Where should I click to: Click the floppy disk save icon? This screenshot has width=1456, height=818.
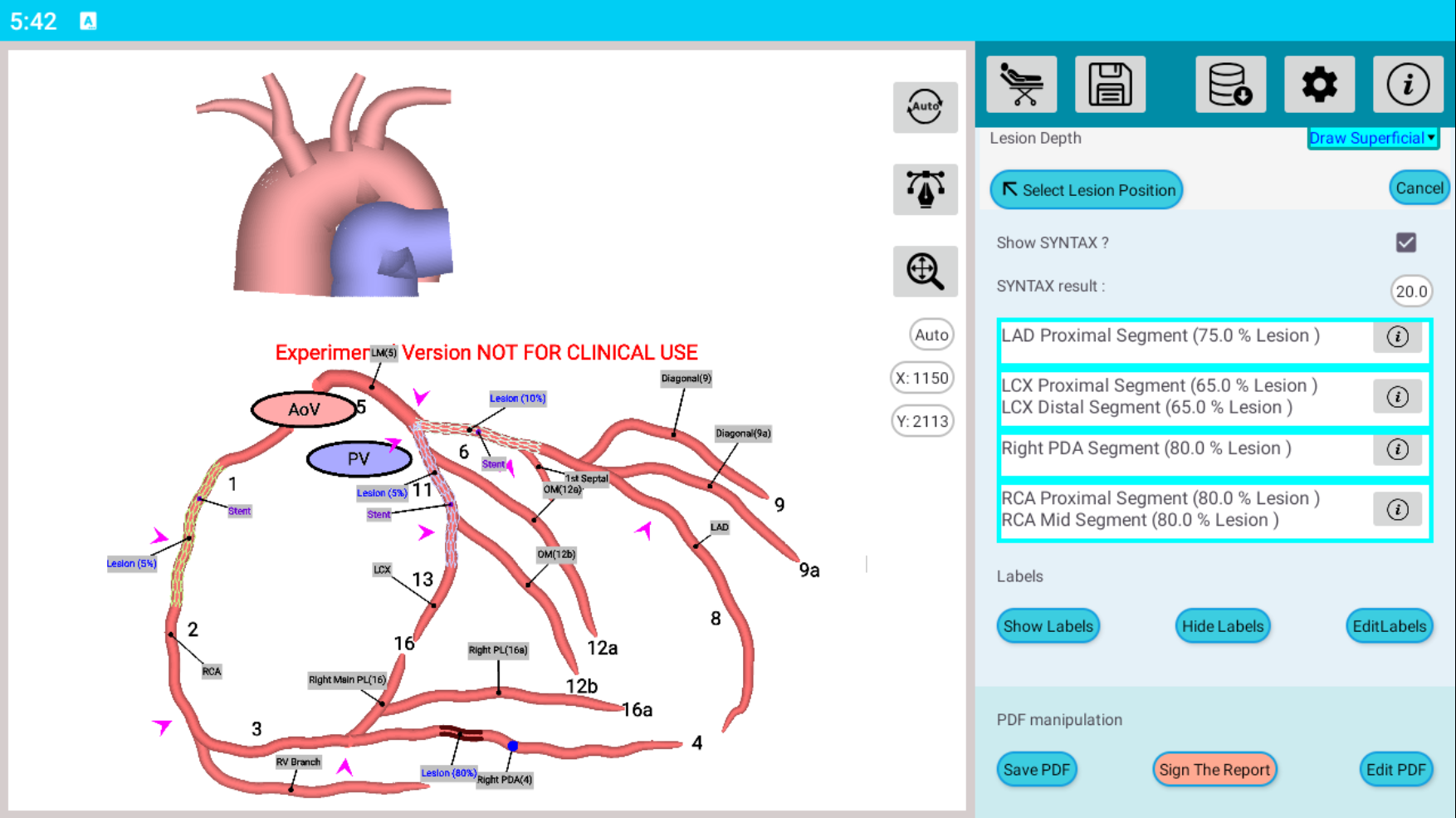tap(1110, 85)
